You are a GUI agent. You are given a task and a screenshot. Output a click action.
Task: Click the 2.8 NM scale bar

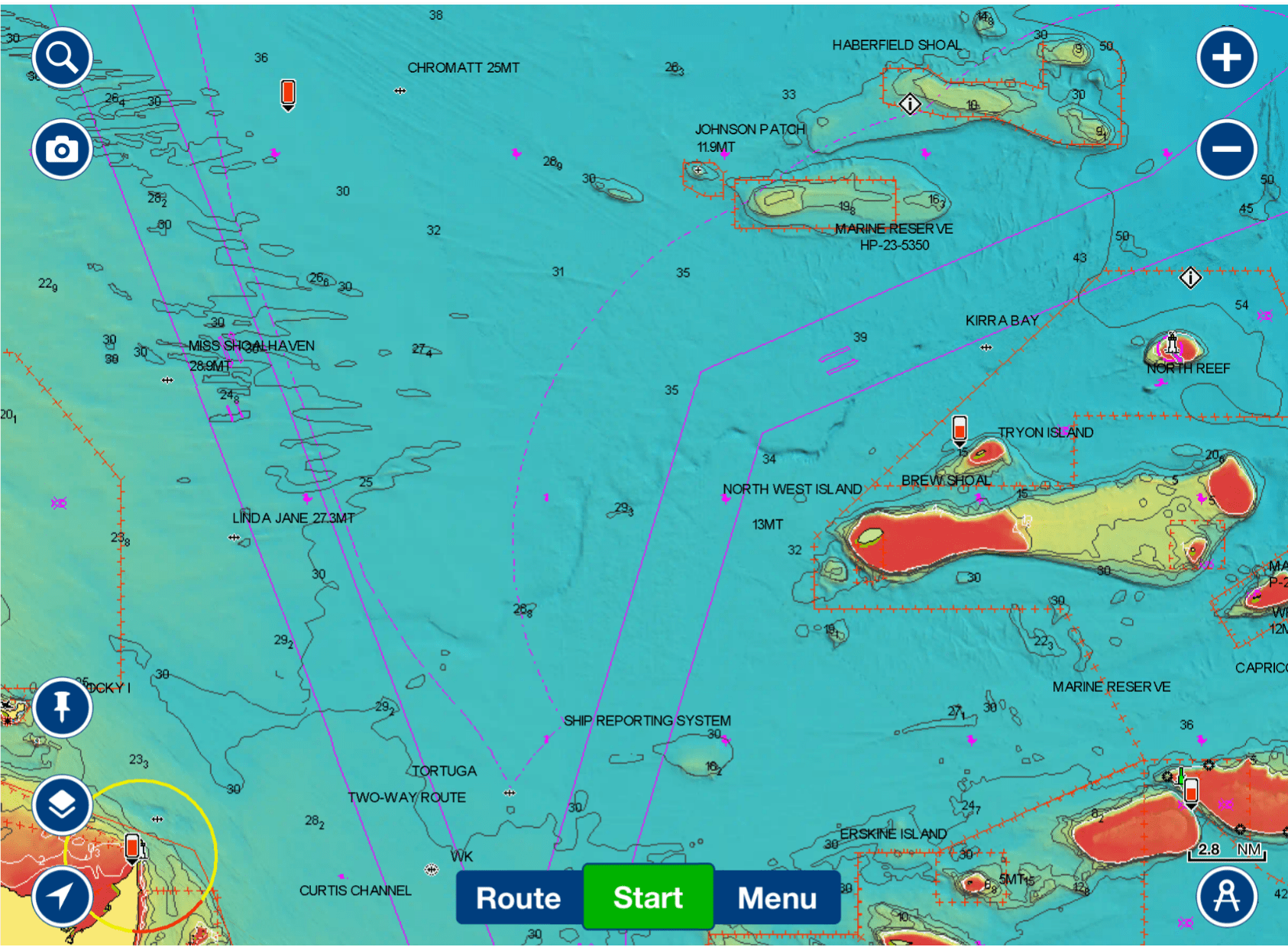(x=1227, y=851)
